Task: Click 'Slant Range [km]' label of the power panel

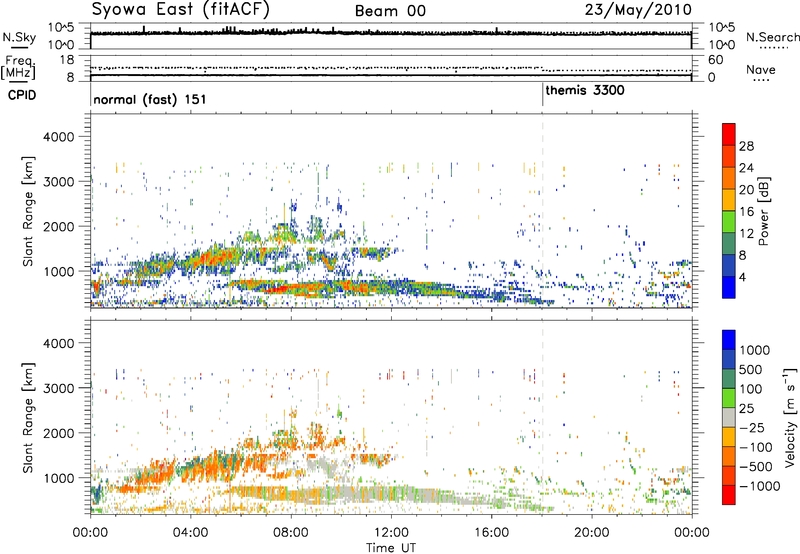Action: click(28, 211)
